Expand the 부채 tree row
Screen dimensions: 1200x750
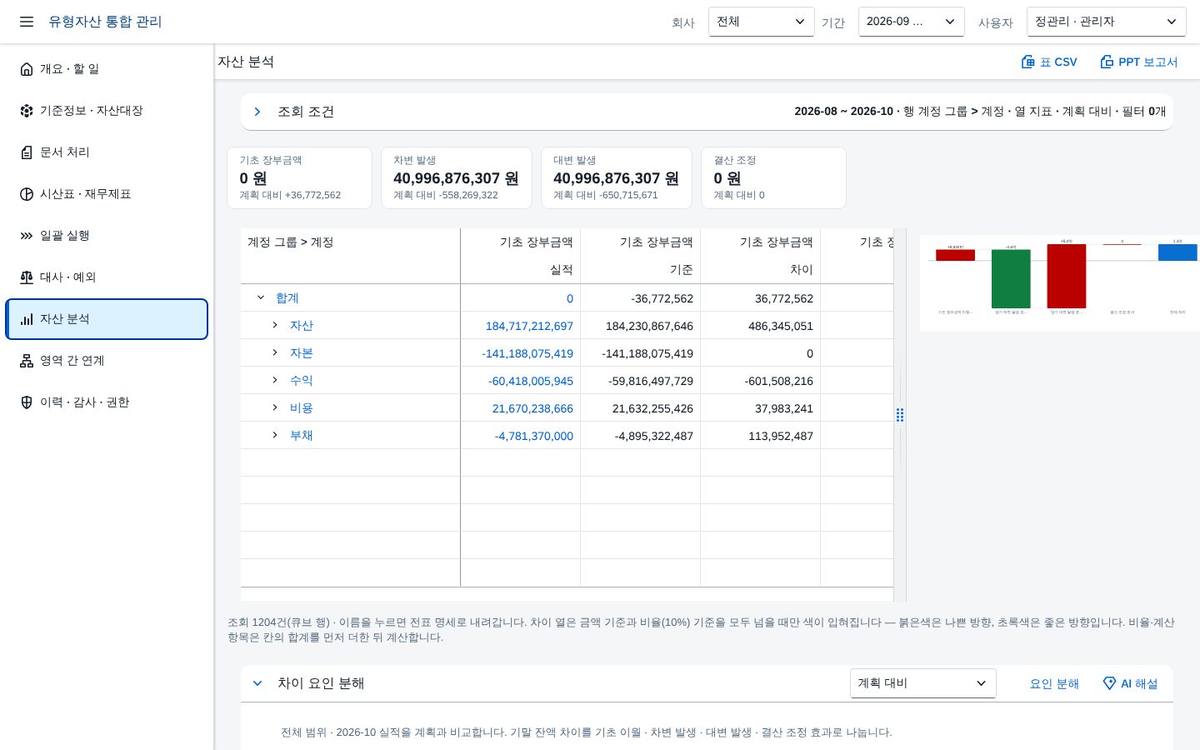click(x=275, y=435)
